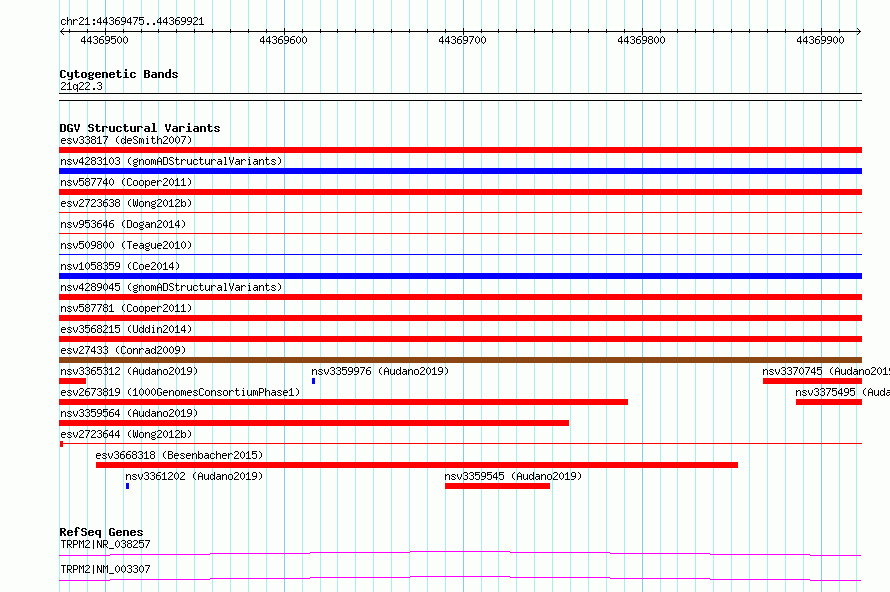The image size is (890, 592).
Task: Click the red bar under nsv587781
Action: pos(460,318)
